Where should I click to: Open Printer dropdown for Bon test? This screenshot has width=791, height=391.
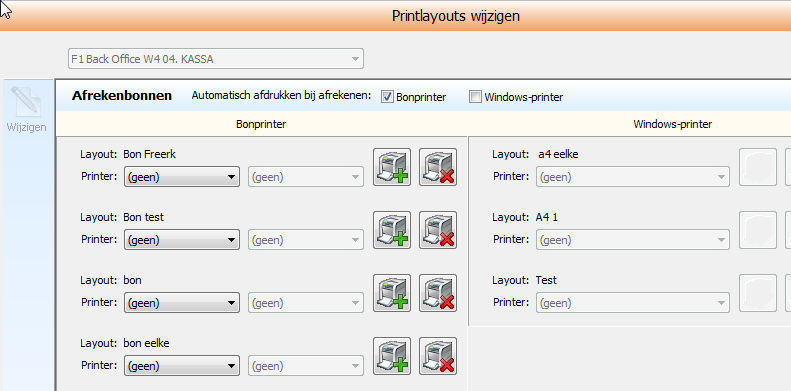[x=182, y=240]
